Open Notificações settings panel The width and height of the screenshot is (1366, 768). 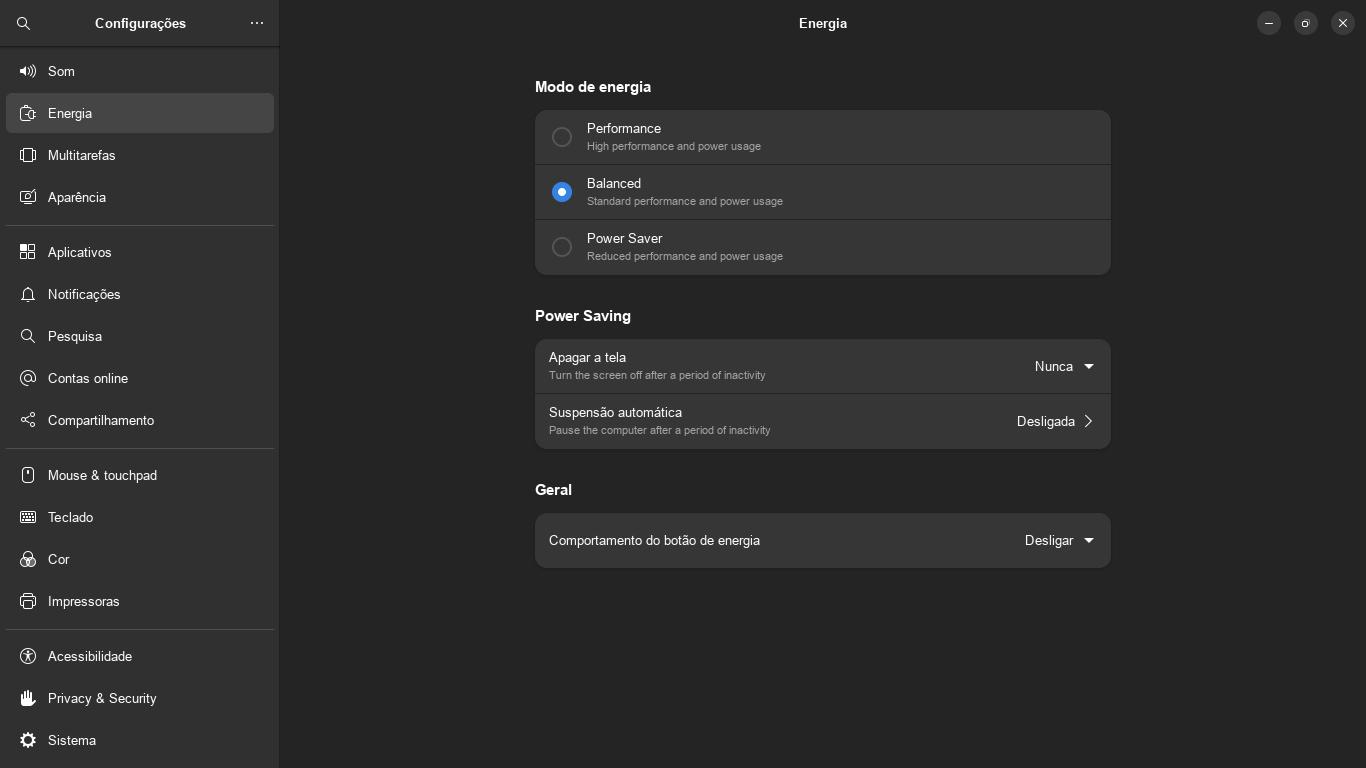140,294
